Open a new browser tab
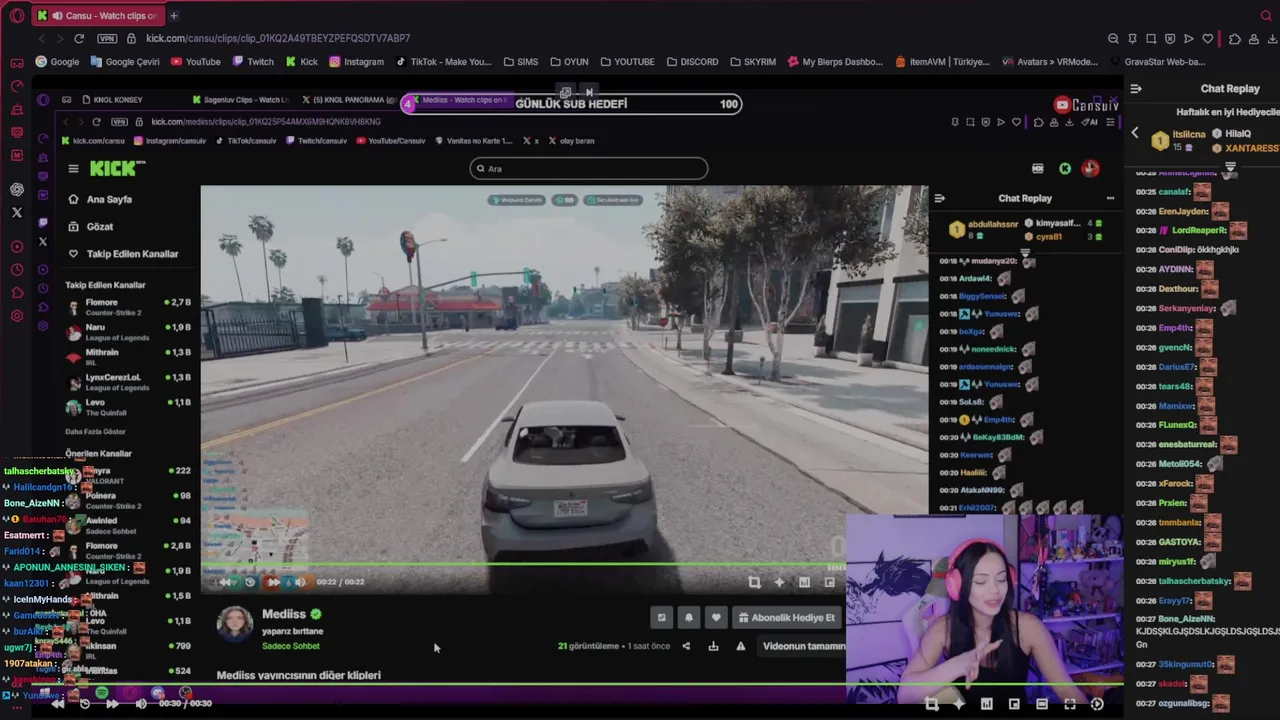Viewport: 1280px width, 720px height. [x=174, y=16]
